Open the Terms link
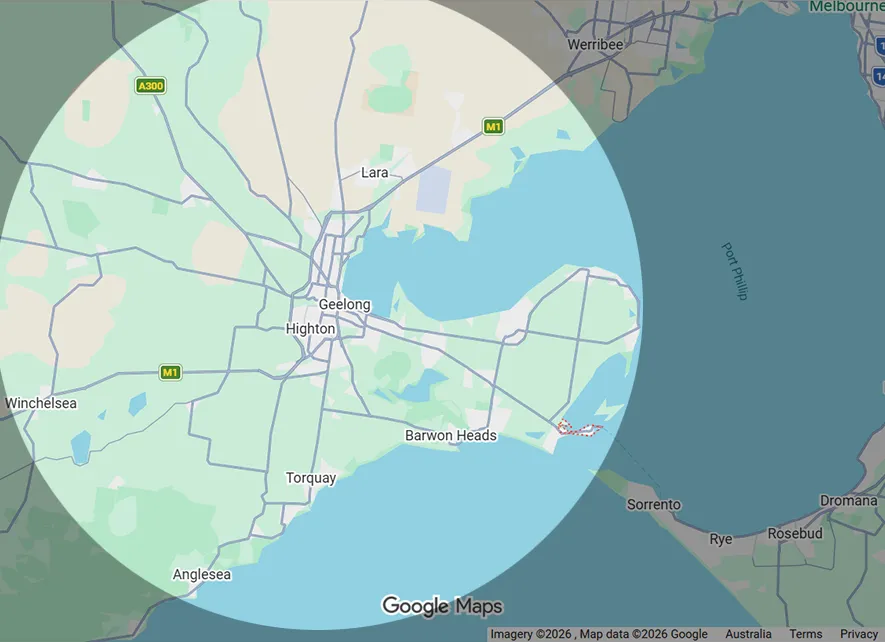Viewport: 885px width, 642px height. pyautogui.click(x=805, y=634)
